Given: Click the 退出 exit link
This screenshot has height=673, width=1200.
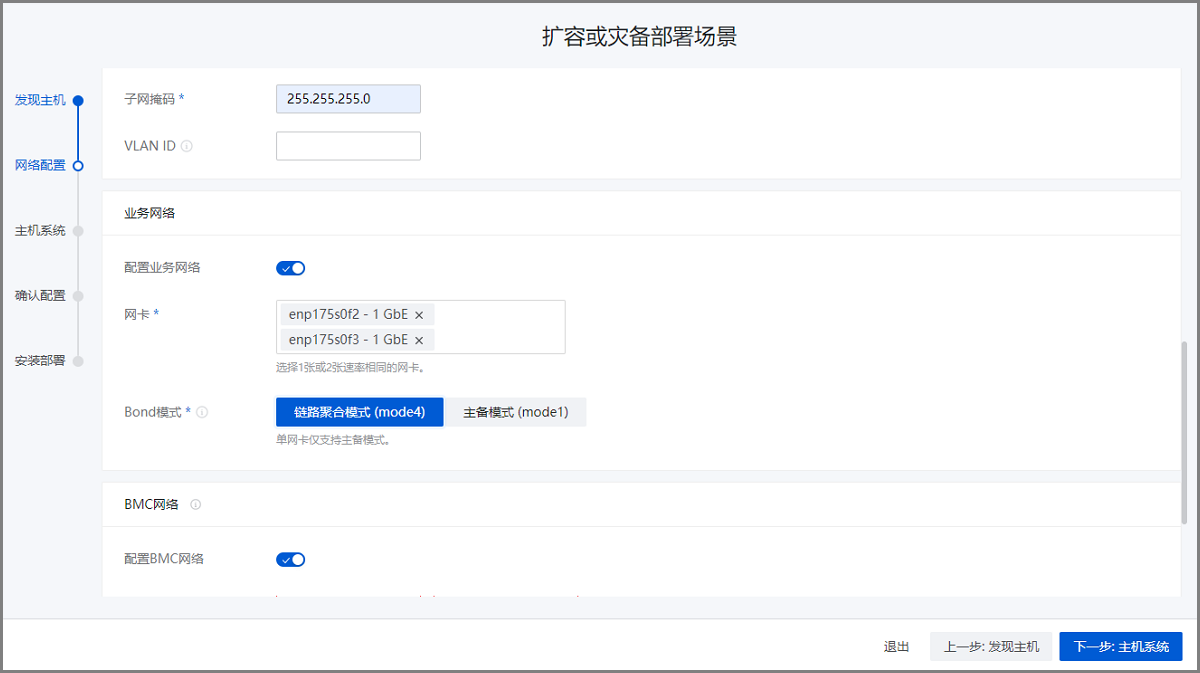Looking at the screenshot, I should 896,647.
